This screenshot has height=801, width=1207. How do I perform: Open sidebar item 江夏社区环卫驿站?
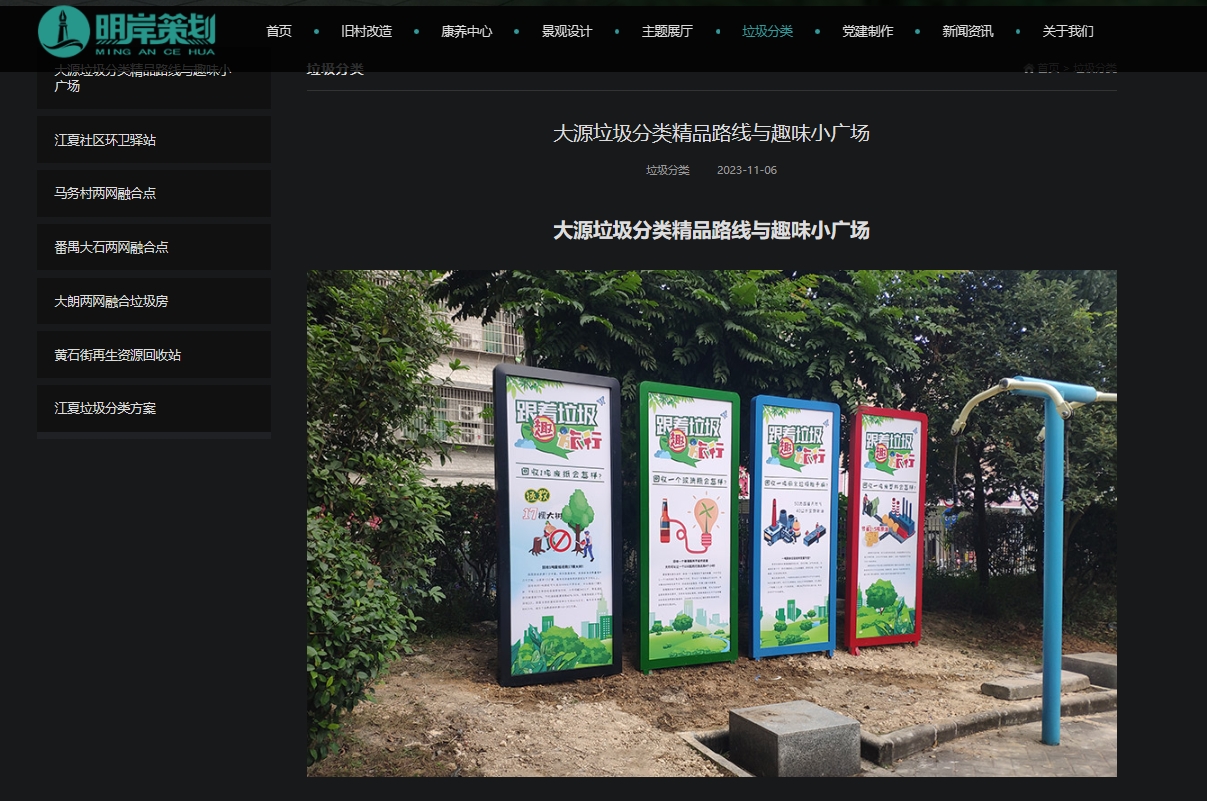point(154,140)
